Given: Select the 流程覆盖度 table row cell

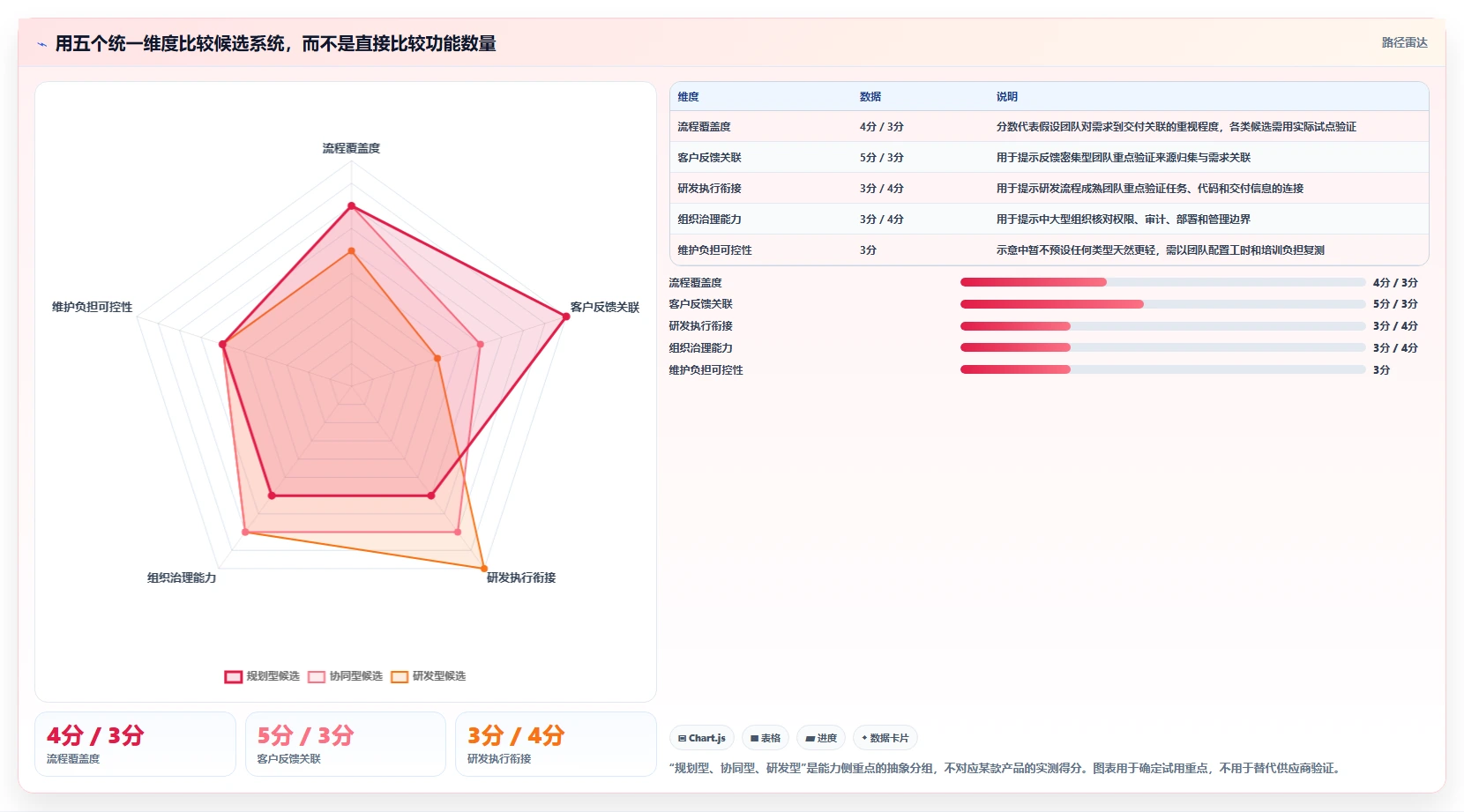Looking at the screenshot, I should [704, 127].
